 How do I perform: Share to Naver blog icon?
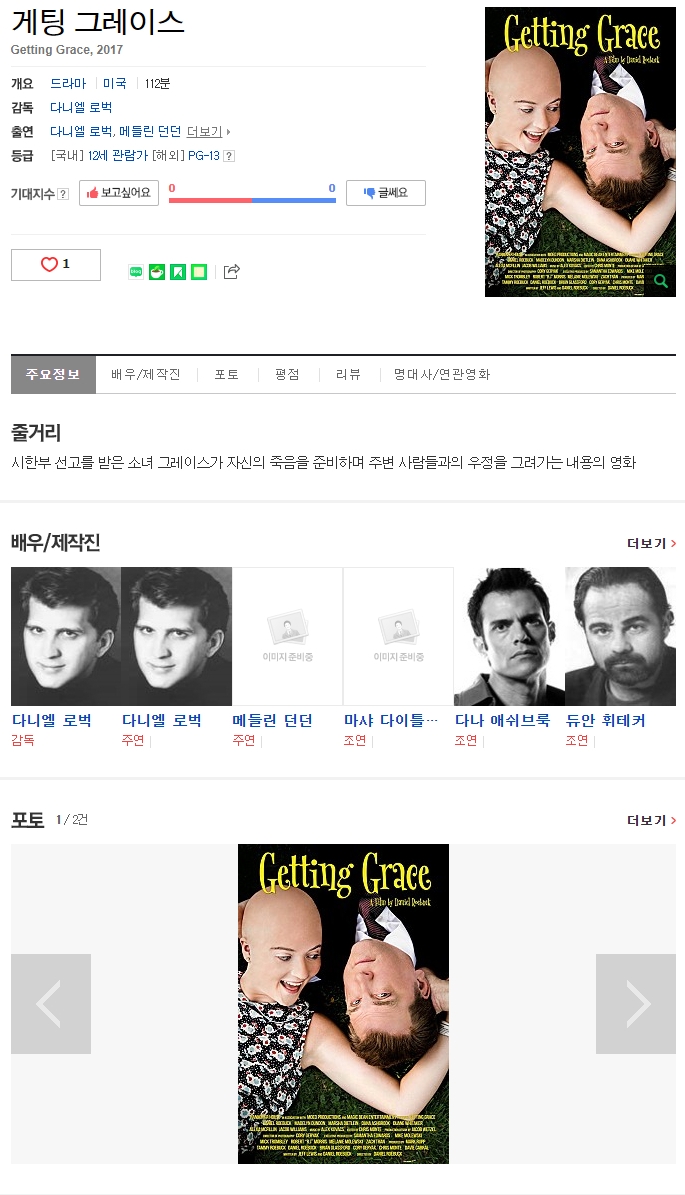pyautogui.click(x=136, y=271)
